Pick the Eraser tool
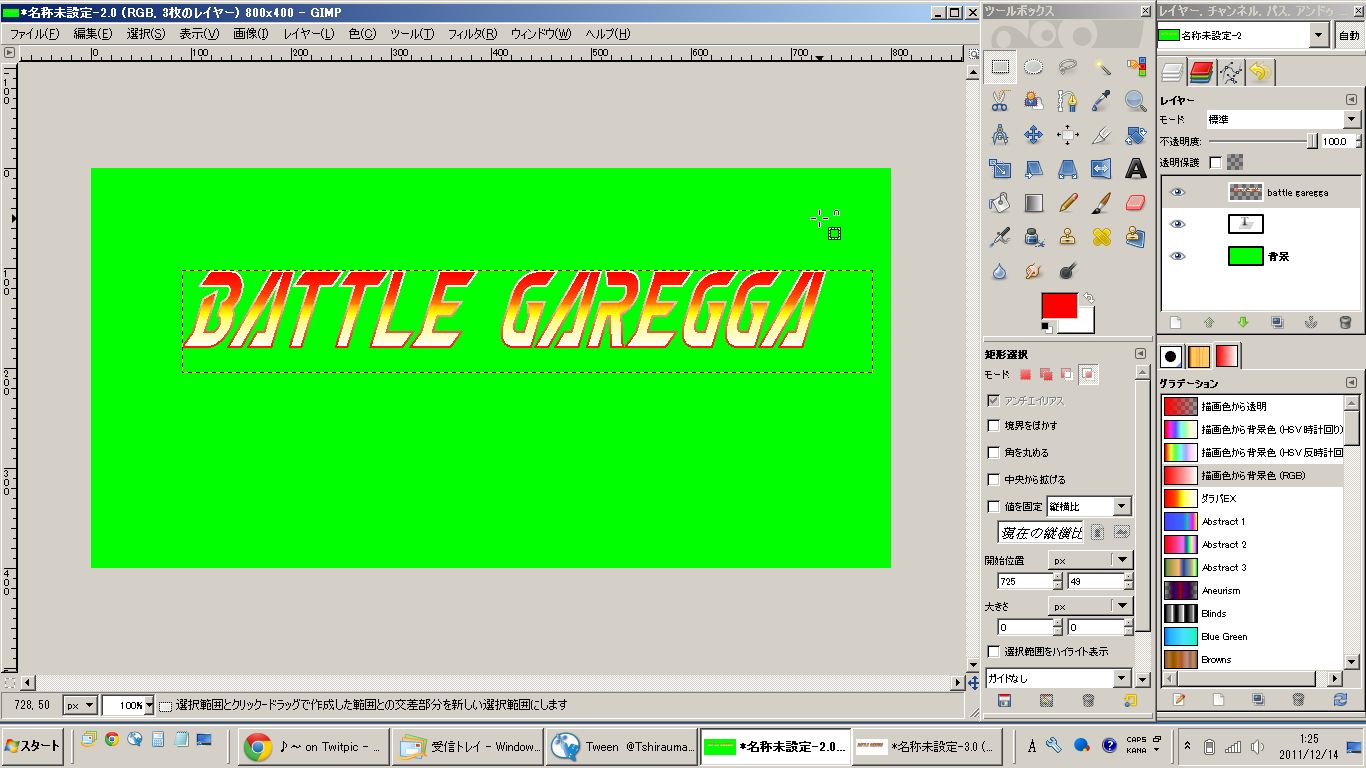Viewport: 1366px width, 768px height. [x=1136, y=203]
